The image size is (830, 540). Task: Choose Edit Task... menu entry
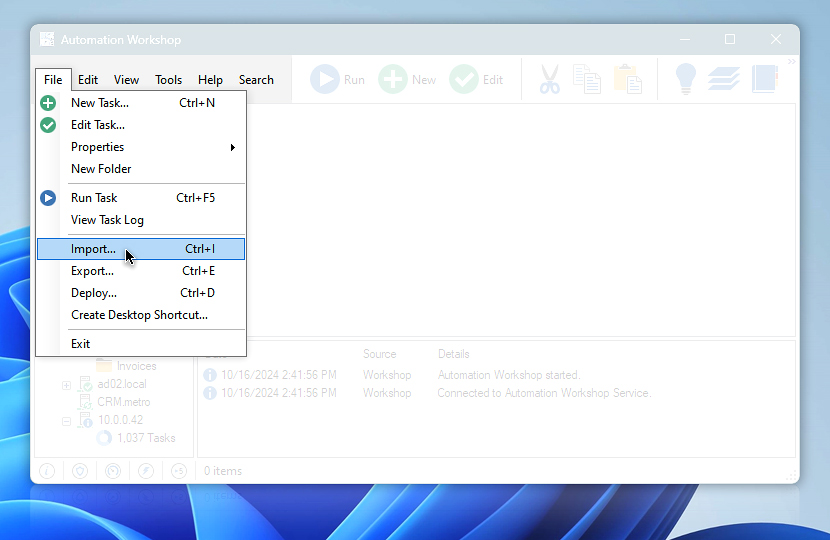(141, 125)
